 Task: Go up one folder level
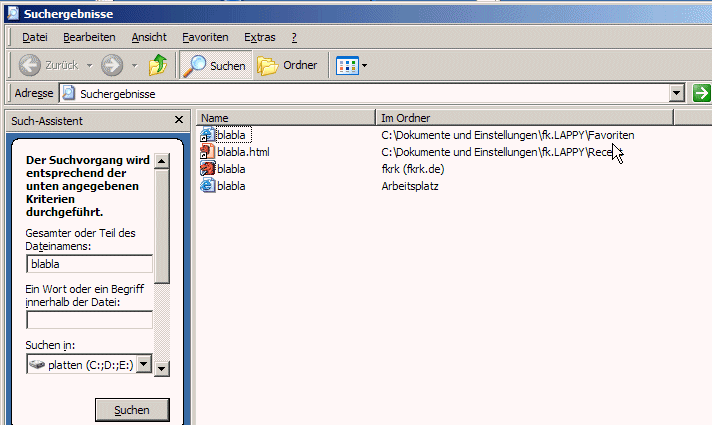(x=158, y=66)
